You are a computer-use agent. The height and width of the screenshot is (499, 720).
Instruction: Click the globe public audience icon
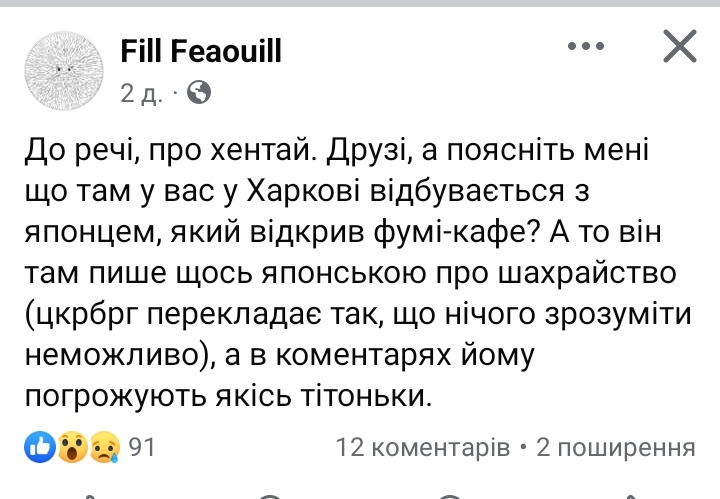coord(199,93)
